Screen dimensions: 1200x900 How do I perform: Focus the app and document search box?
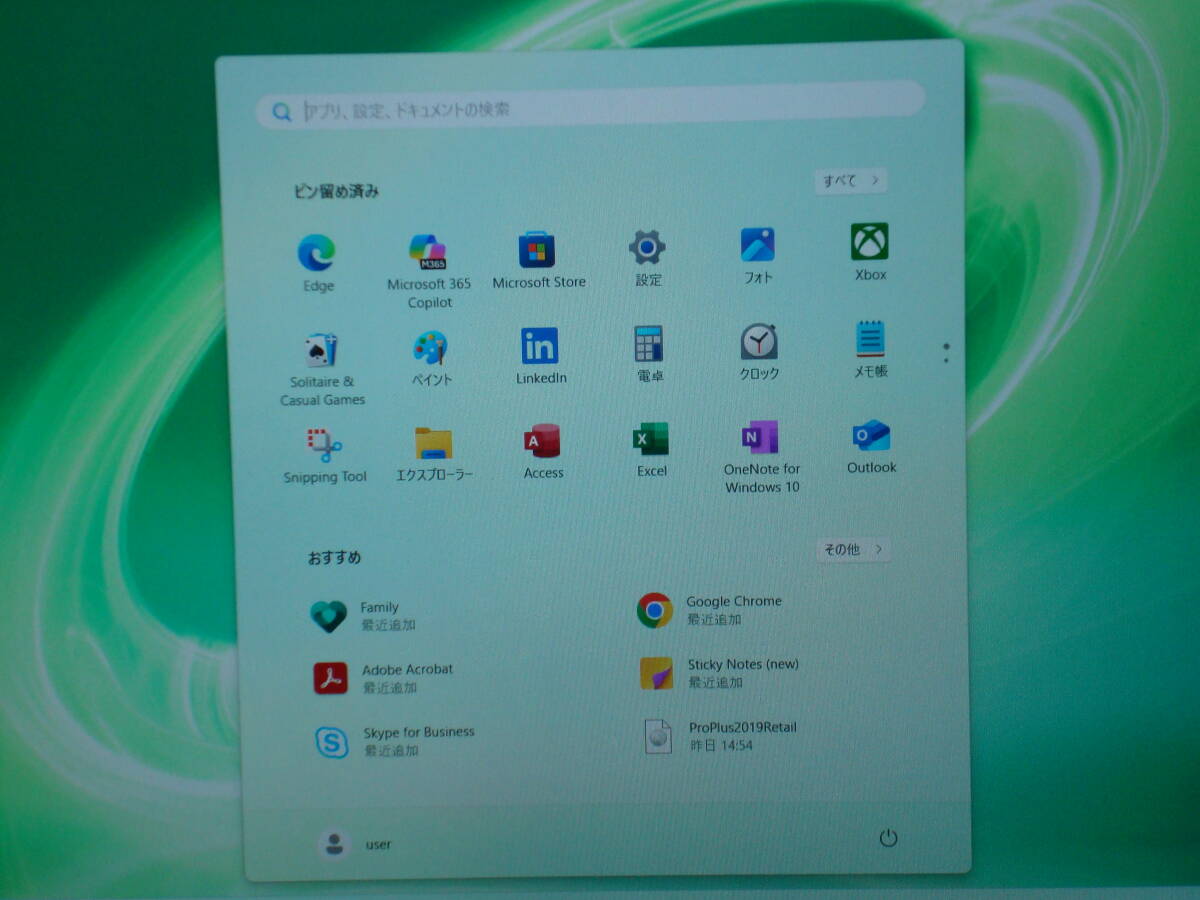590,105
